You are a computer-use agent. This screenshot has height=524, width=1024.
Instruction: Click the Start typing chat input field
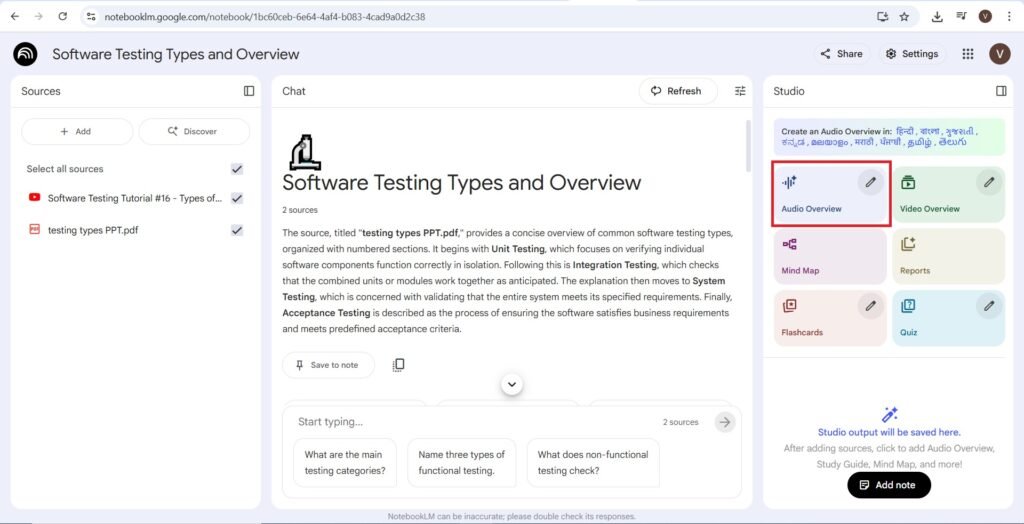470,422
